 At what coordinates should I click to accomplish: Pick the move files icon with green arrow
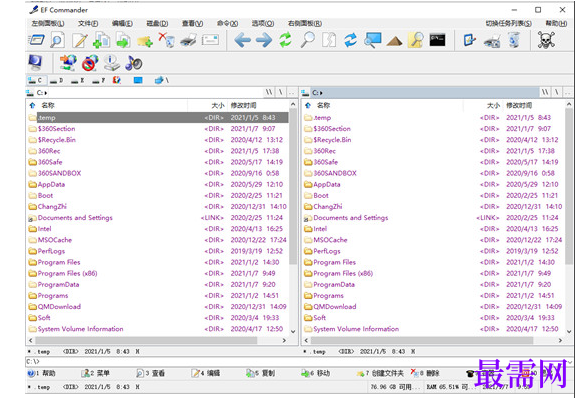click(x=123, y=40)
